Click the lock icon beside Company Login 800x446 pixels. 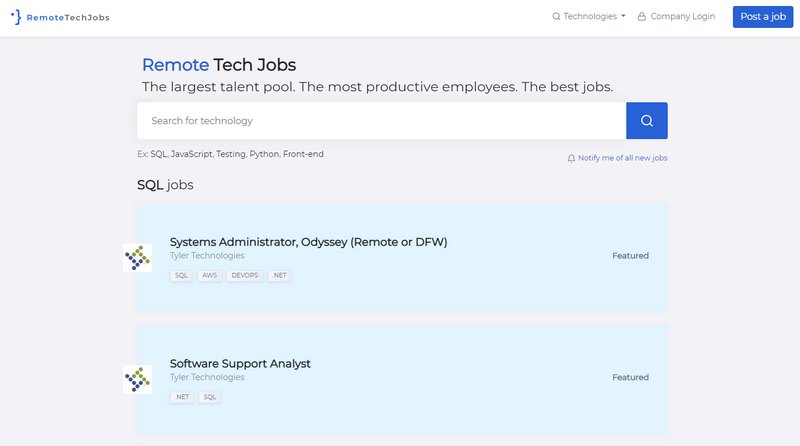click(x=642, y=16)
